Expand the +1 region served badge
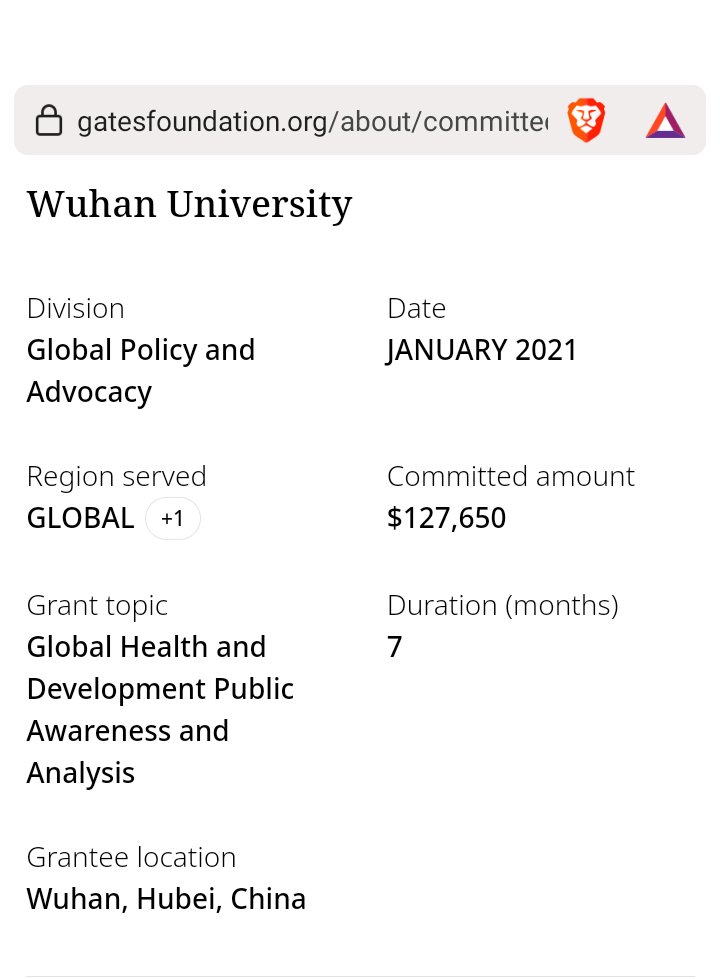720x979 pixels. point(173,519)
